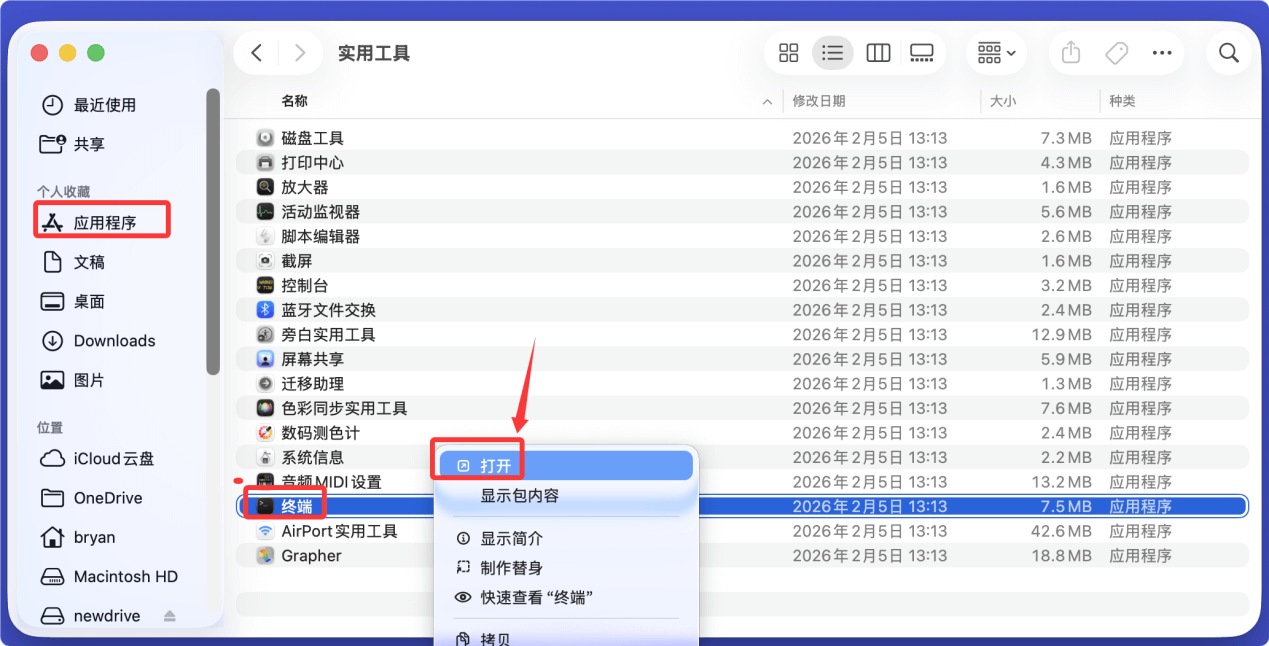The height and width of the screenshot is (646, 1269).
Task: Open the grouping options dropdown
Action: pos(995,52)
